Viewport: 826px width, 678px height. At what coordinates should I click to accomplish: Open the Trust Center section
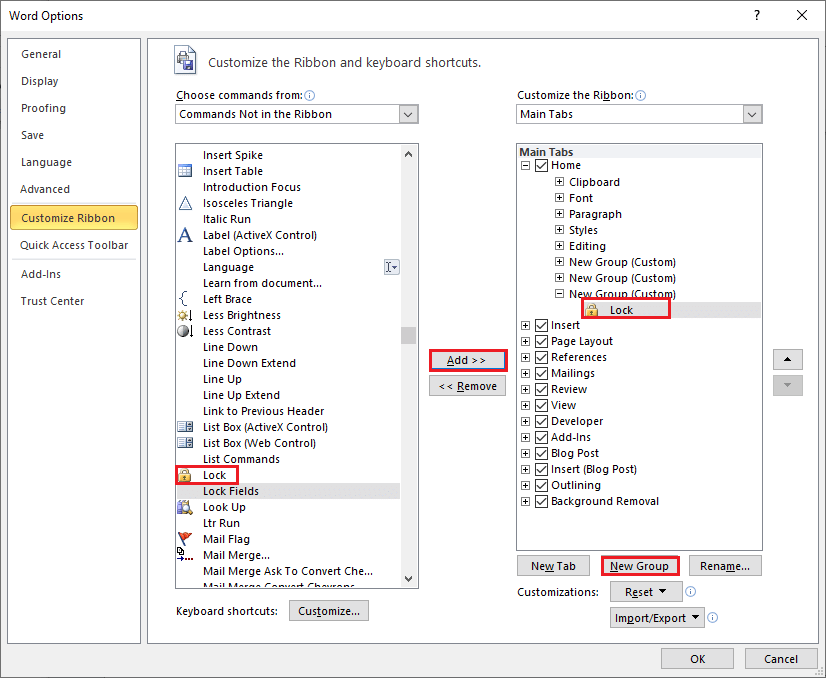point(52,301)
